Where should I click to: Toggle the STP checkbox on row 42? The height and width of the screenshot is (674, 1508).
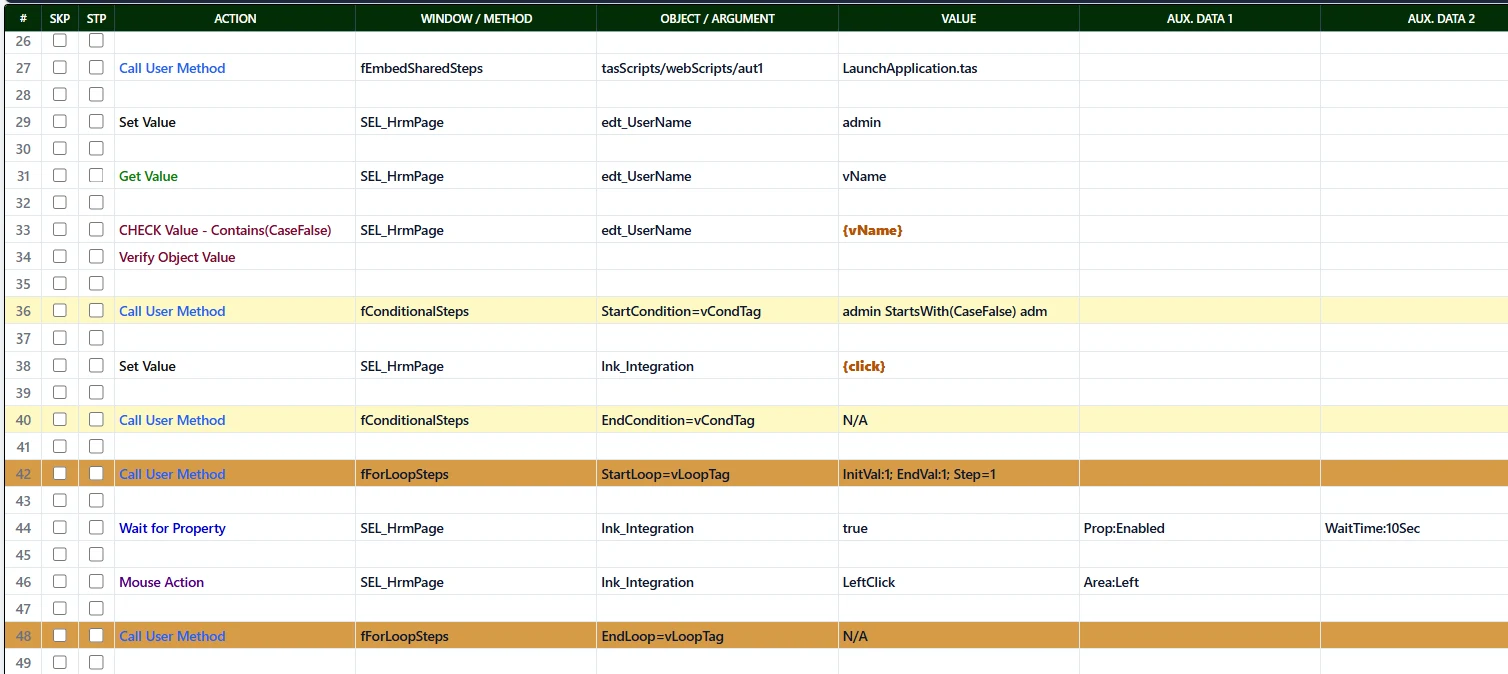pyautogui.click(x=96, y=474)
